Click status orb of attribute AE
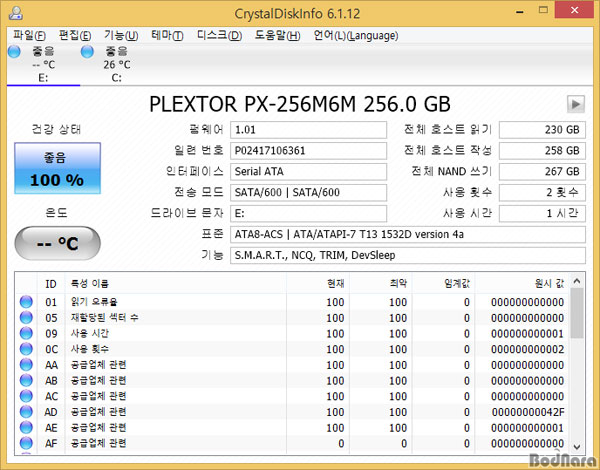Image resolution: width=600 pixels, height=470 pixels. [26, 428]
